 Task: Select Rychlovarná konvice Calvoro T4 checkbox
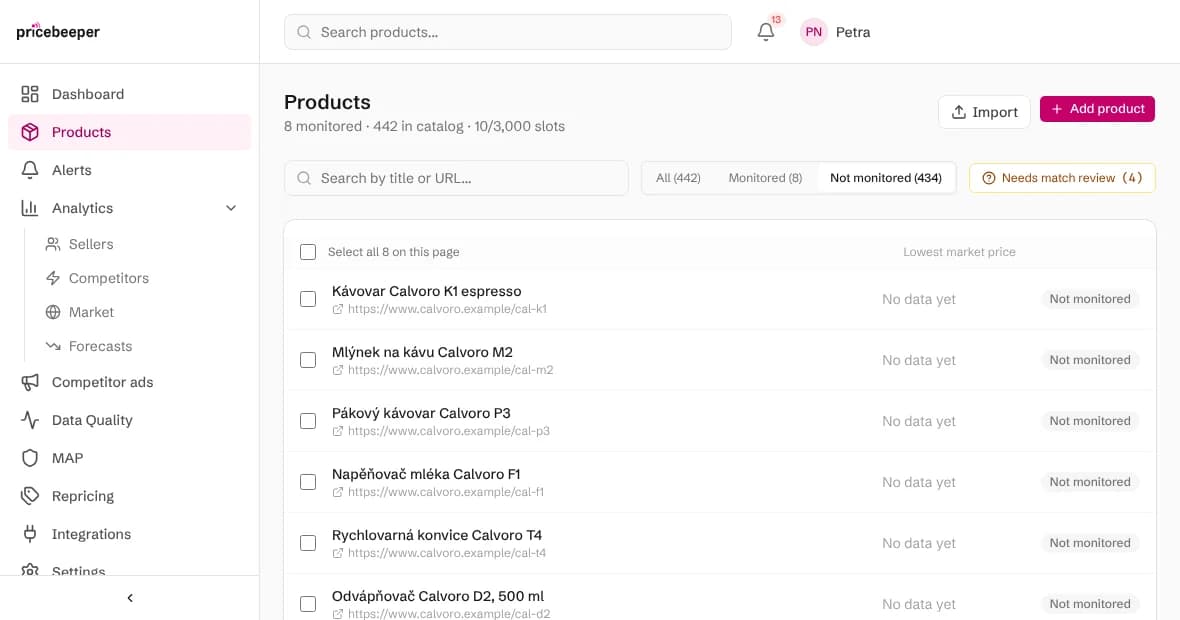tap(308, 542)
